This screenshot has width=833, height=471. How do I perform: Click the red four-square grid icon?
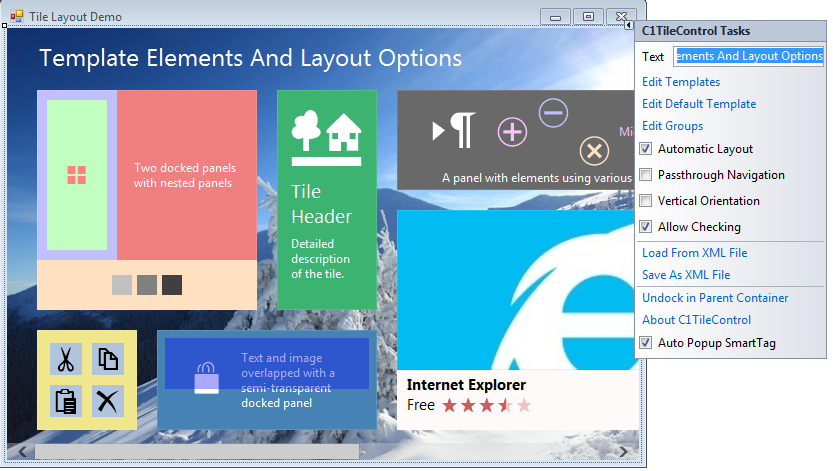[76, 175]
